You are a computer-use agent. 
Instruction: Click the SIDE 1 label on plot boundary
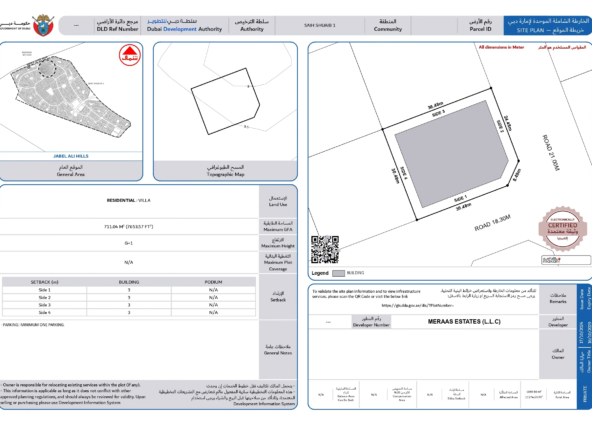tap(460, 199)
